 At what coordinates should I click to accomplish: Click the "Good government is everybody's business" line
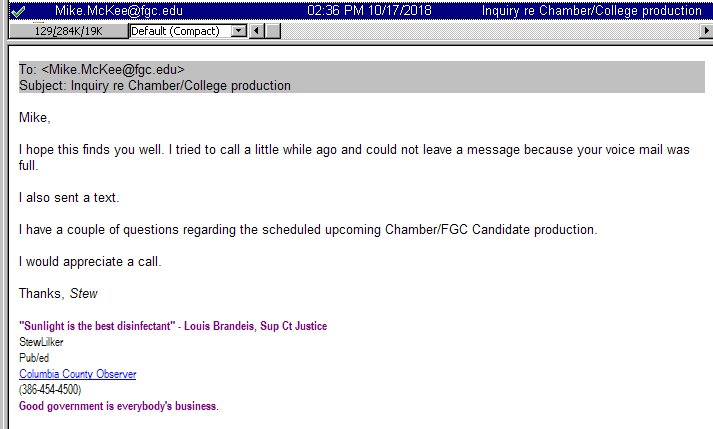pyautogui.click(x=118, y=406)
